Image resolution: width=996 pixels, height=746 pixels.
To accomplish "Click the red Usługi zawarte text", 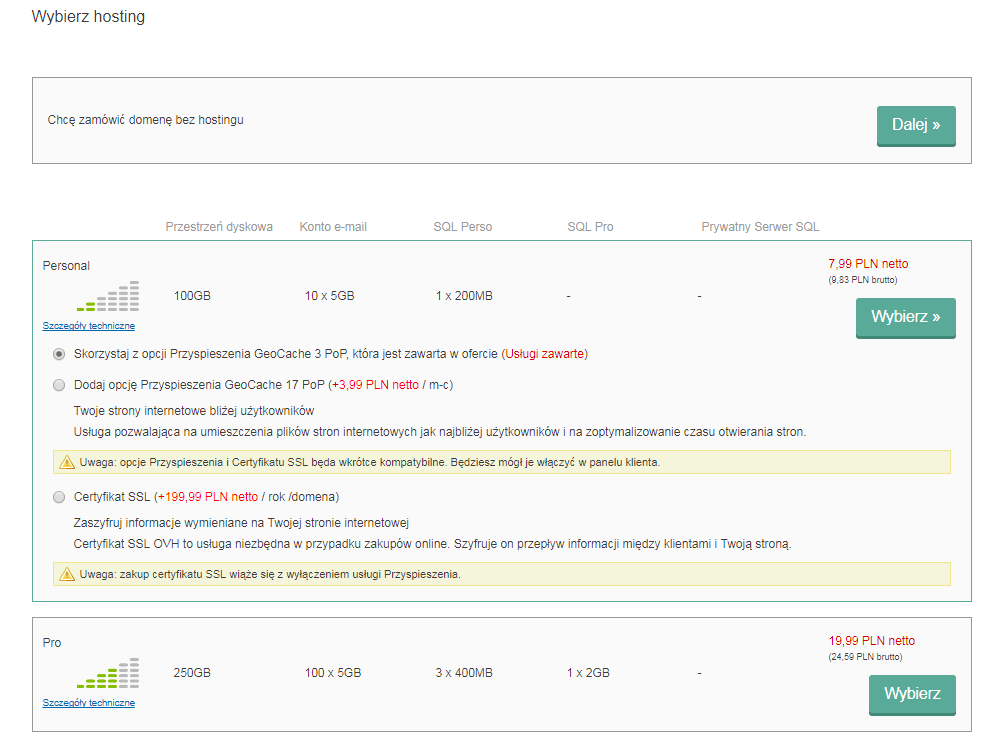I will coord(545,354).
